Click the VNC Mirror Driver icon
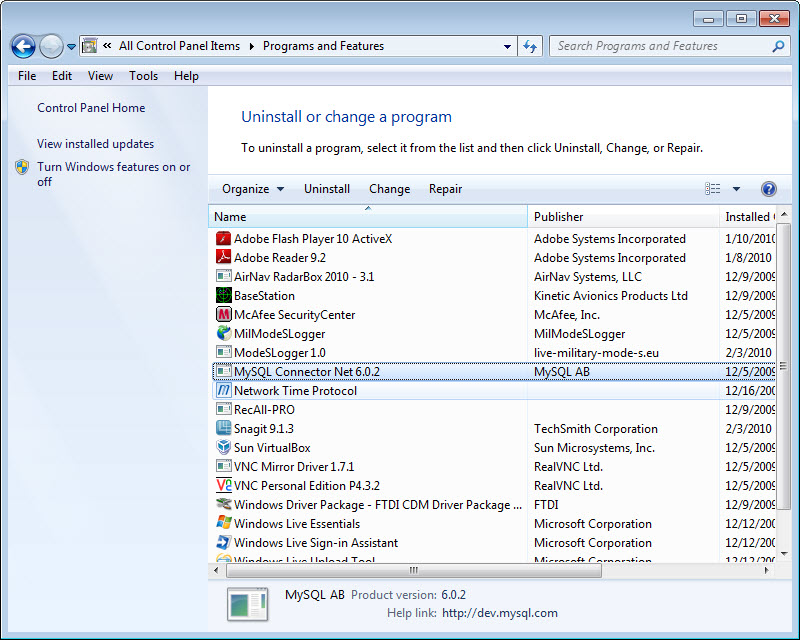 223,466
